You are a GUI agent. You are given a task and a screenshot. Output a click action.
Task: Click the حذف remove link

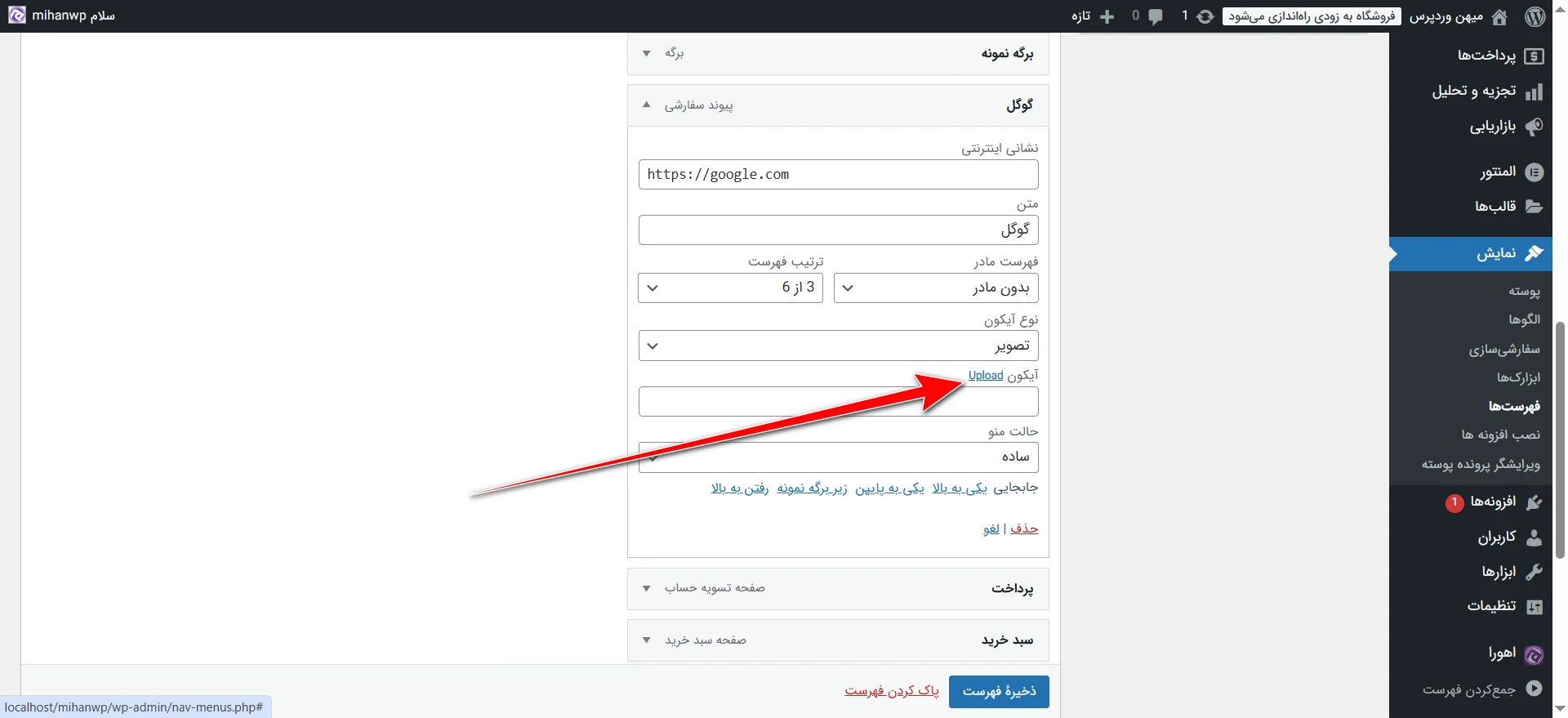point(1024,528)
